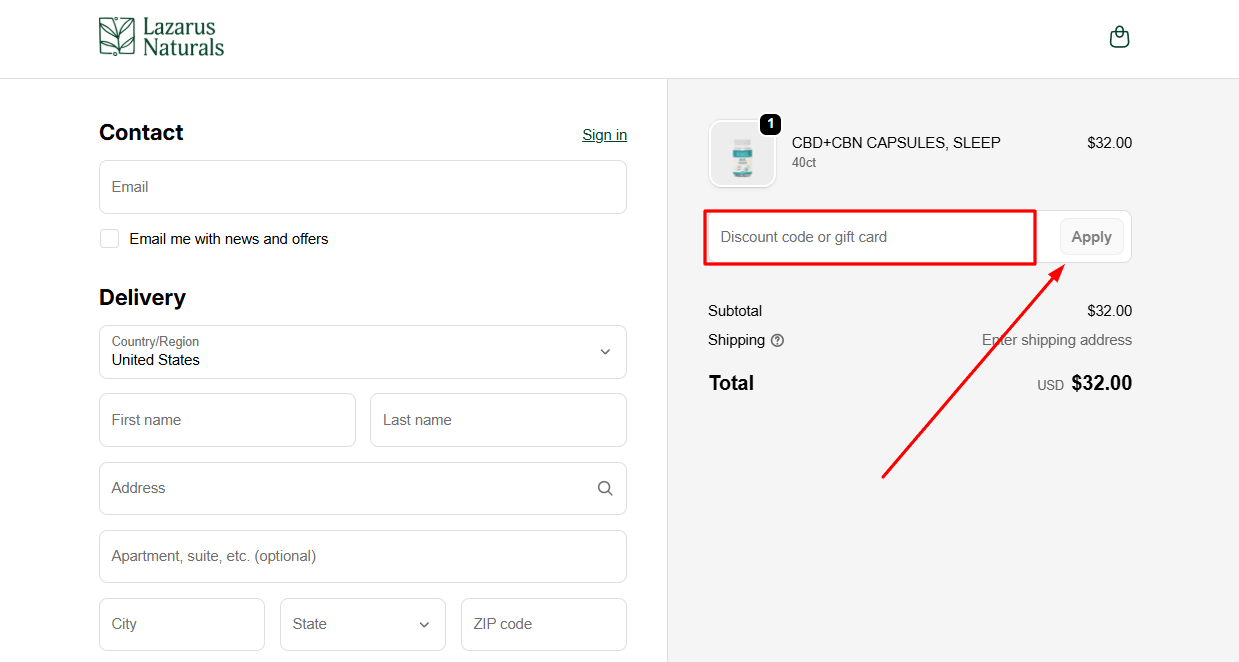The height and width of the screenshot is (662, 1239).
Task: Open the shopping bag cart icon
Action: 1119,37
